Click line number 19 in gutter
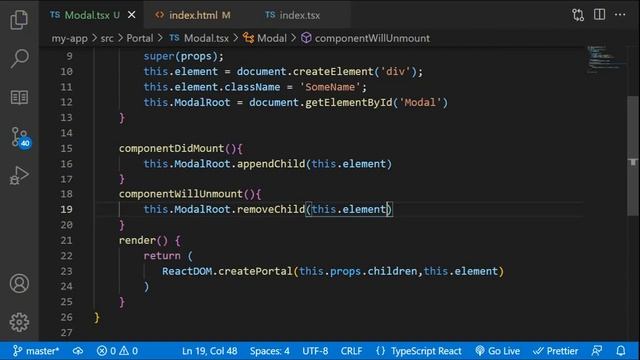 pos(66,209)
